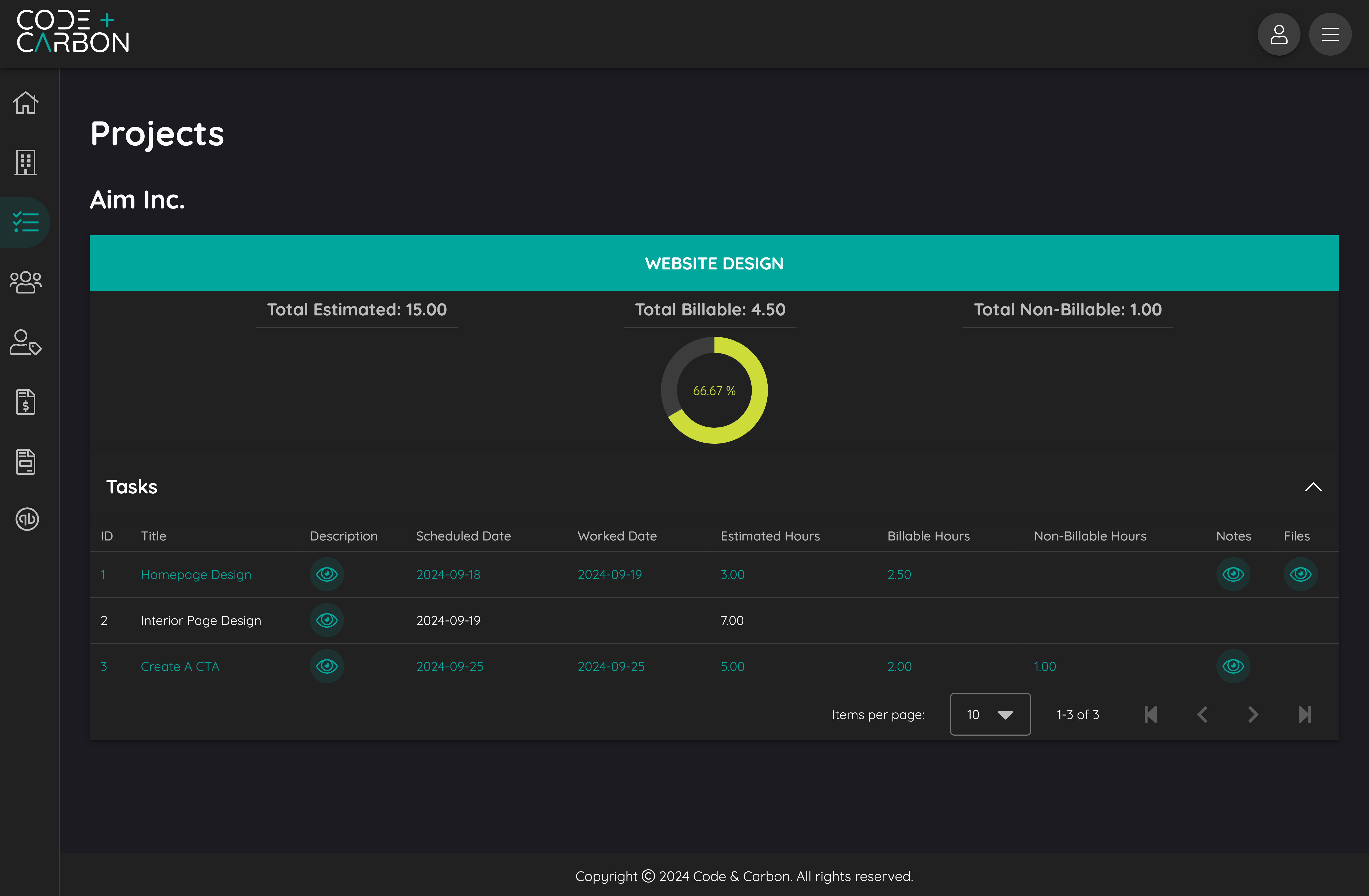Sort by Billable Hours column header
Image resolution: width=1369 pixels, height=896 pixels.
(x=928, y=536)
